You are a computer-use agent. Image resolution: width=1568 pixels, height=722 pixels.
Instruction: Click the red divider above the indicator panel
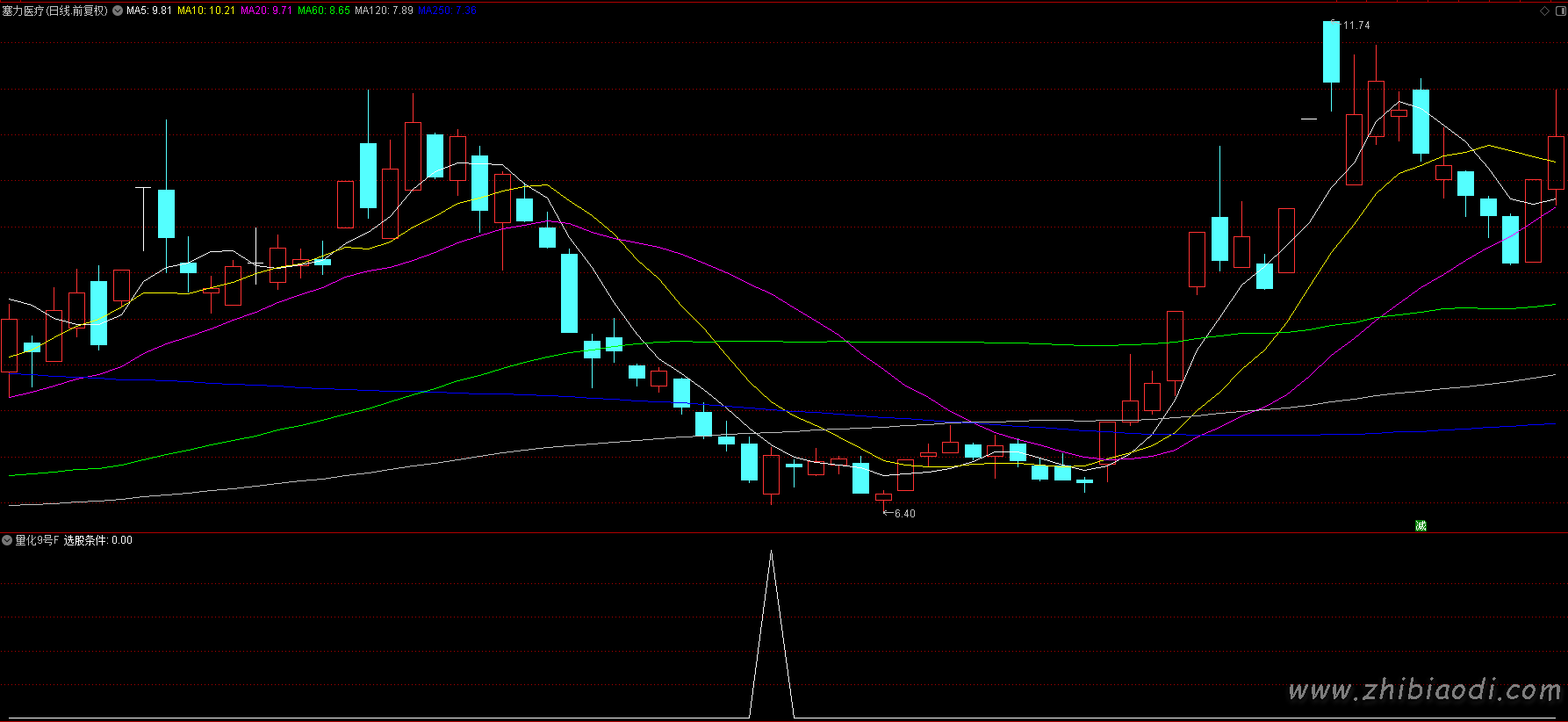tap(784, 532)
